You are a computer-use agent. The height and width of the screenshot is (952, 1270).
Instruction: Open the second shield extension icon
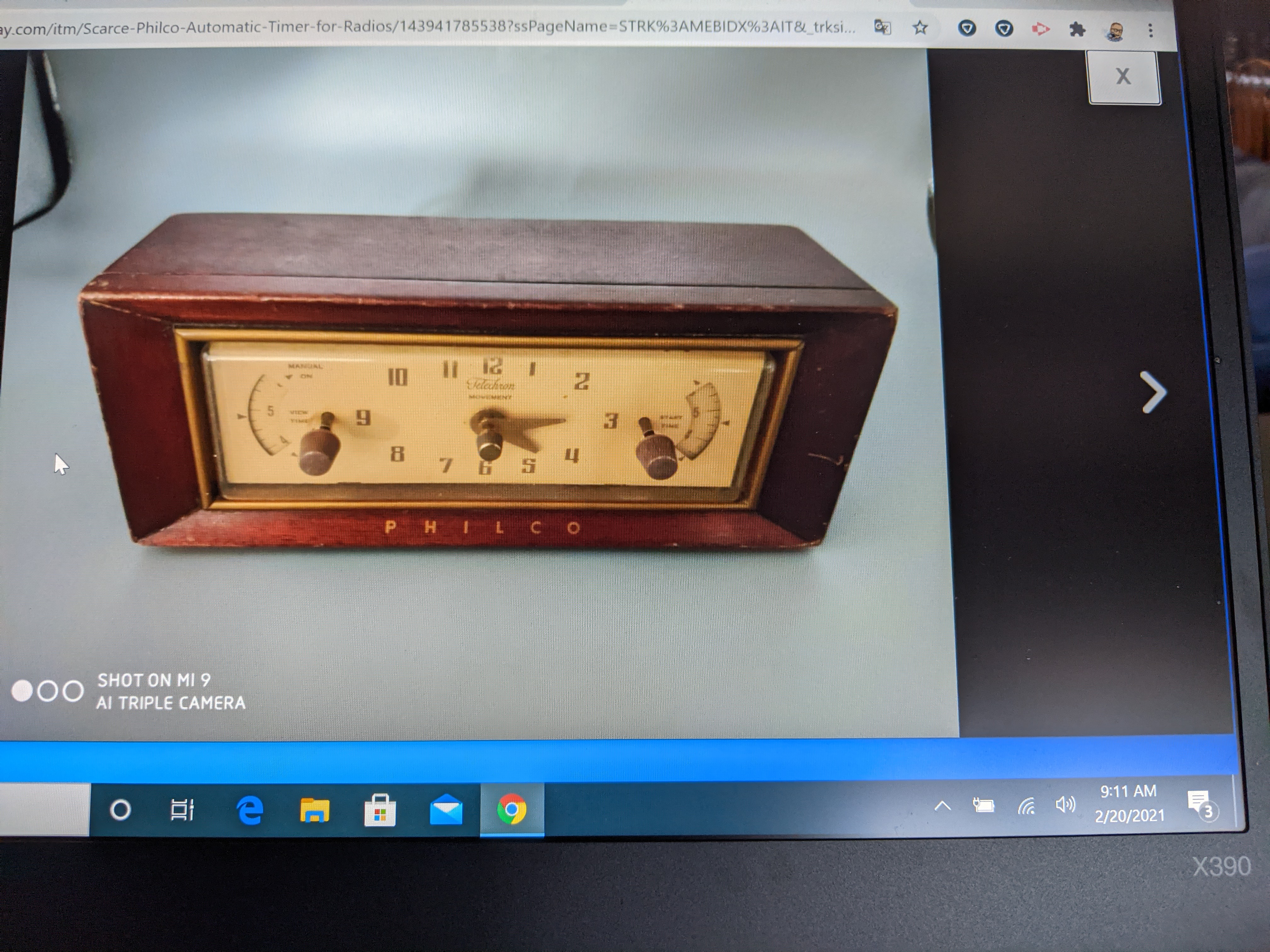point(1004,28)
